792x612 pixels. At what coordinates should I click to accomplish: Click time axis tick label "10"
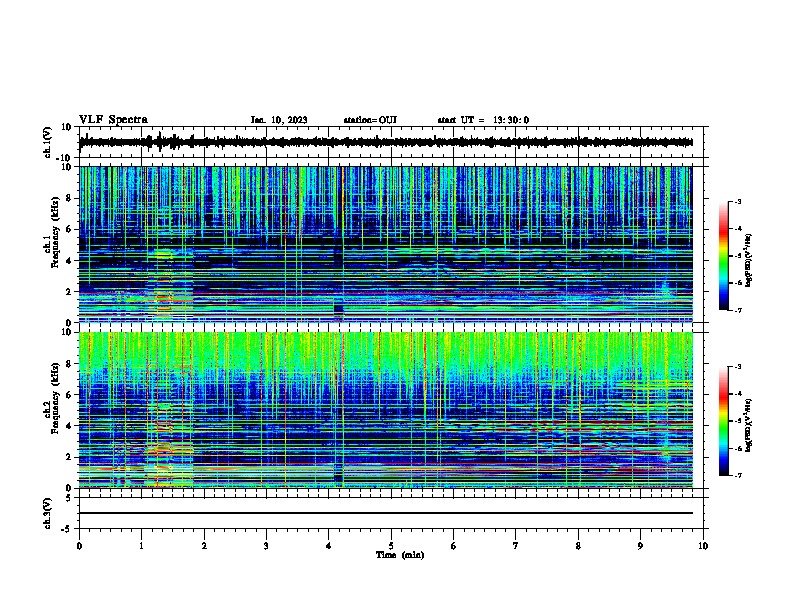703,546
